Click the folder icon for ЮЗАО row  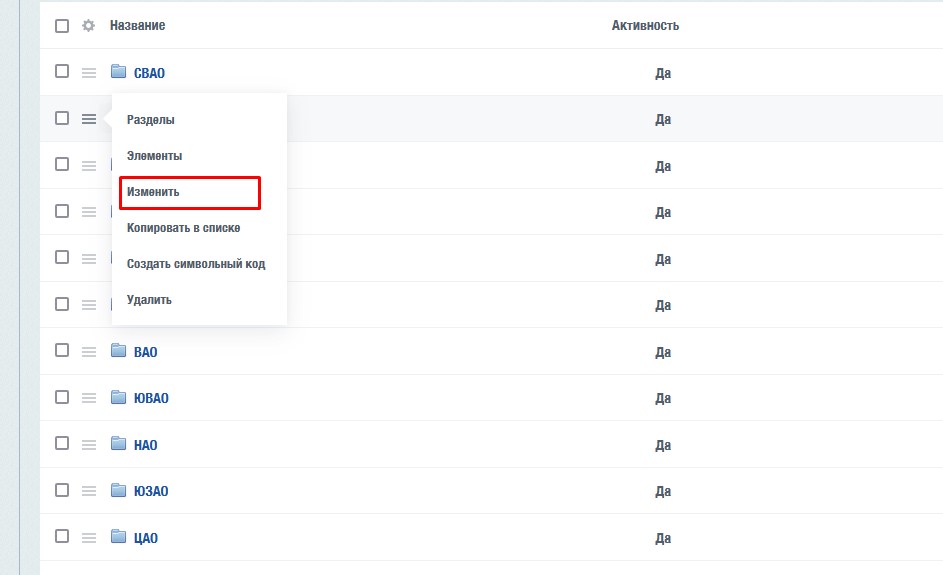tap(119, 491)
